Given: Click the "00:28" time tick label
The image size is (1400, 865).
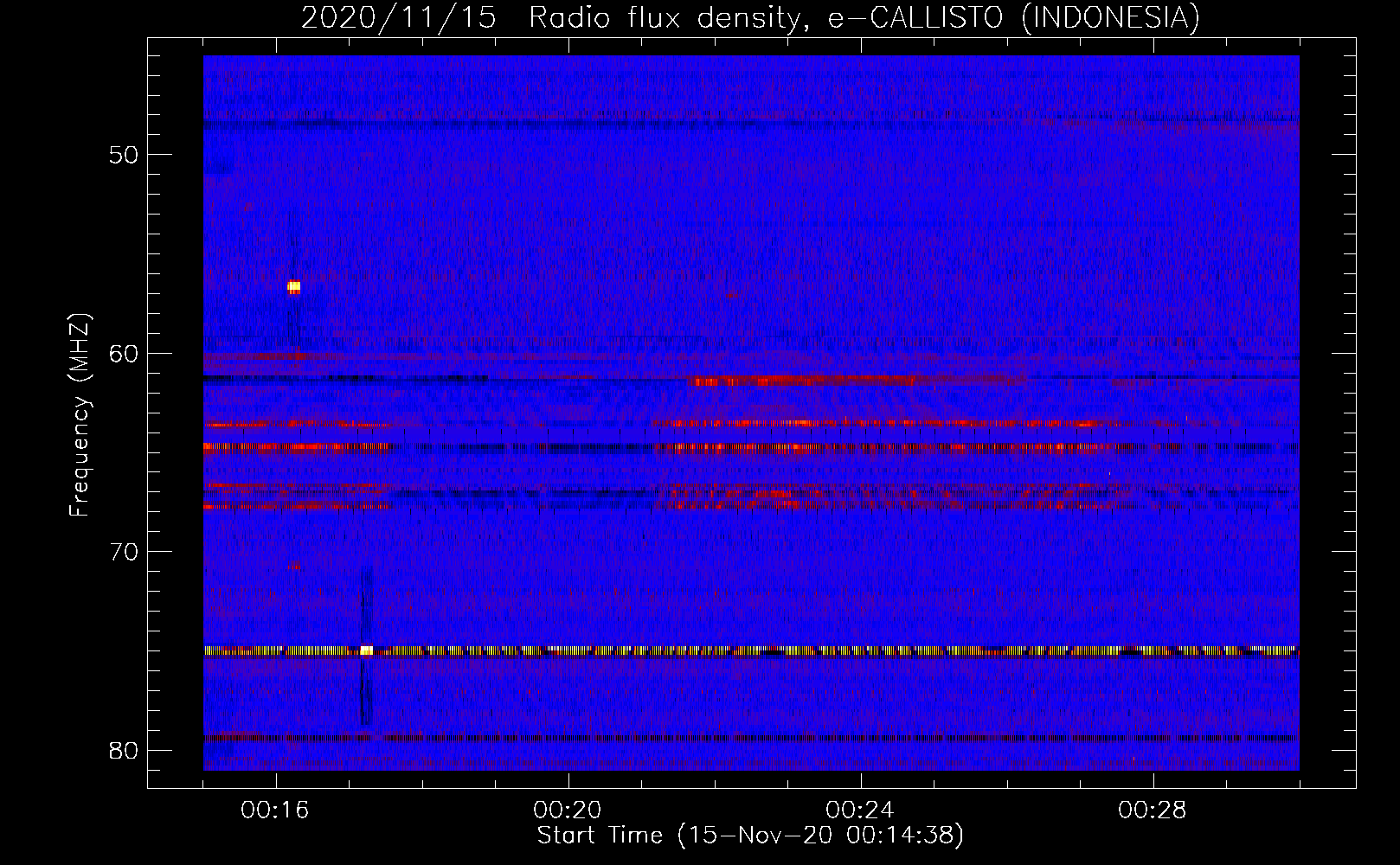Looking at the screenshot, I should point(1153,811).
